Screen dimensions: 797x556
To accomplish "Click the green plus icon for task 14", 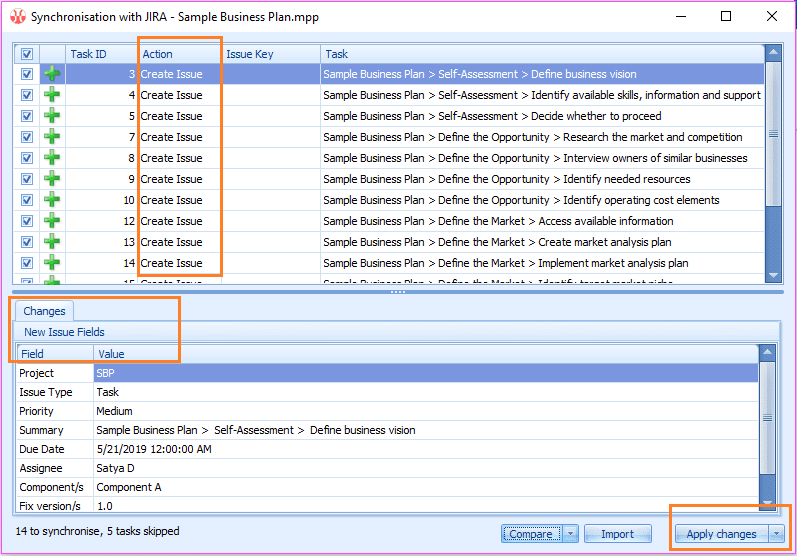I will [x=52, y=263].
